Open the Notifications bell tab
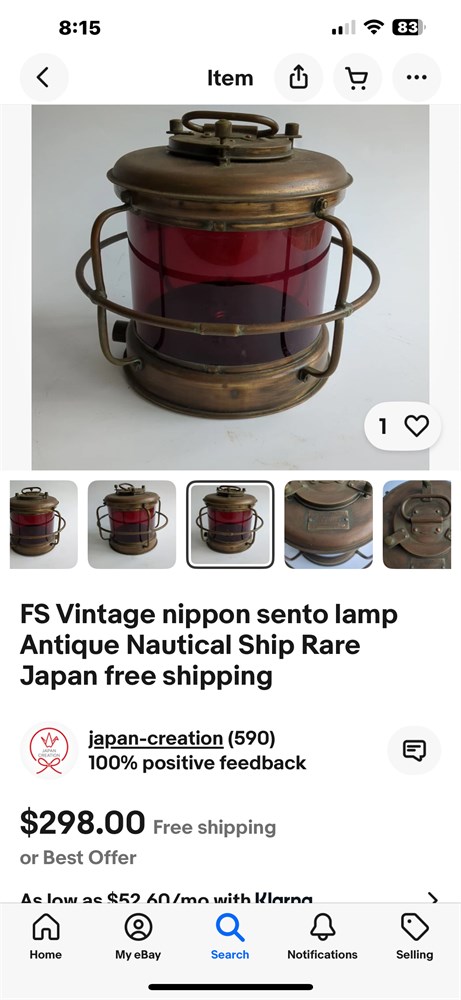The height and width of the screenshot is (1000, 461). 322,936
